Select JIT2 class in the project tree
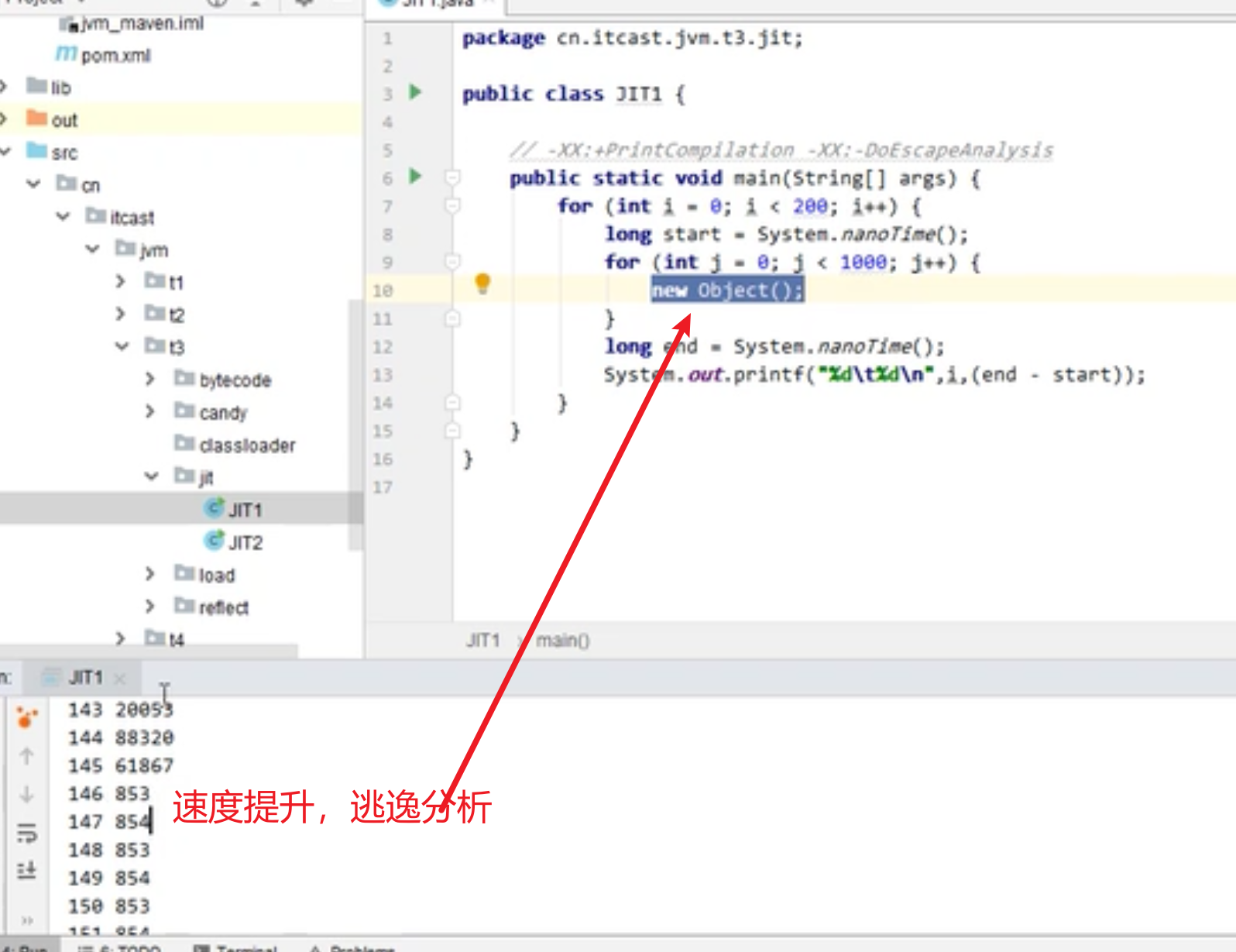 [x=246, y=542]
